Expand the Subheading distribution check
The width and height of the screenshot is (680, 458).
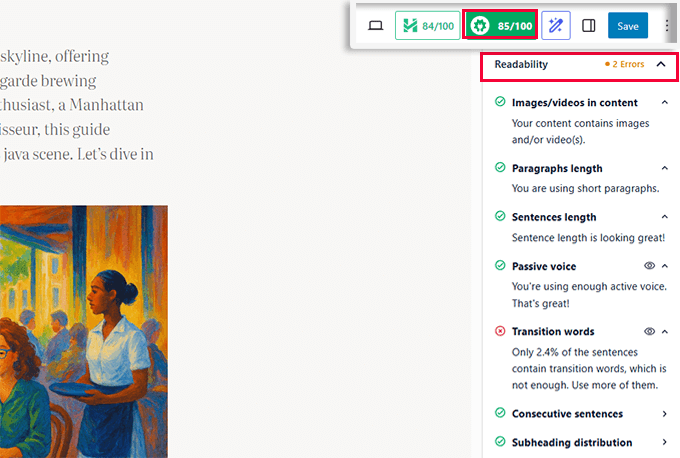664,442
